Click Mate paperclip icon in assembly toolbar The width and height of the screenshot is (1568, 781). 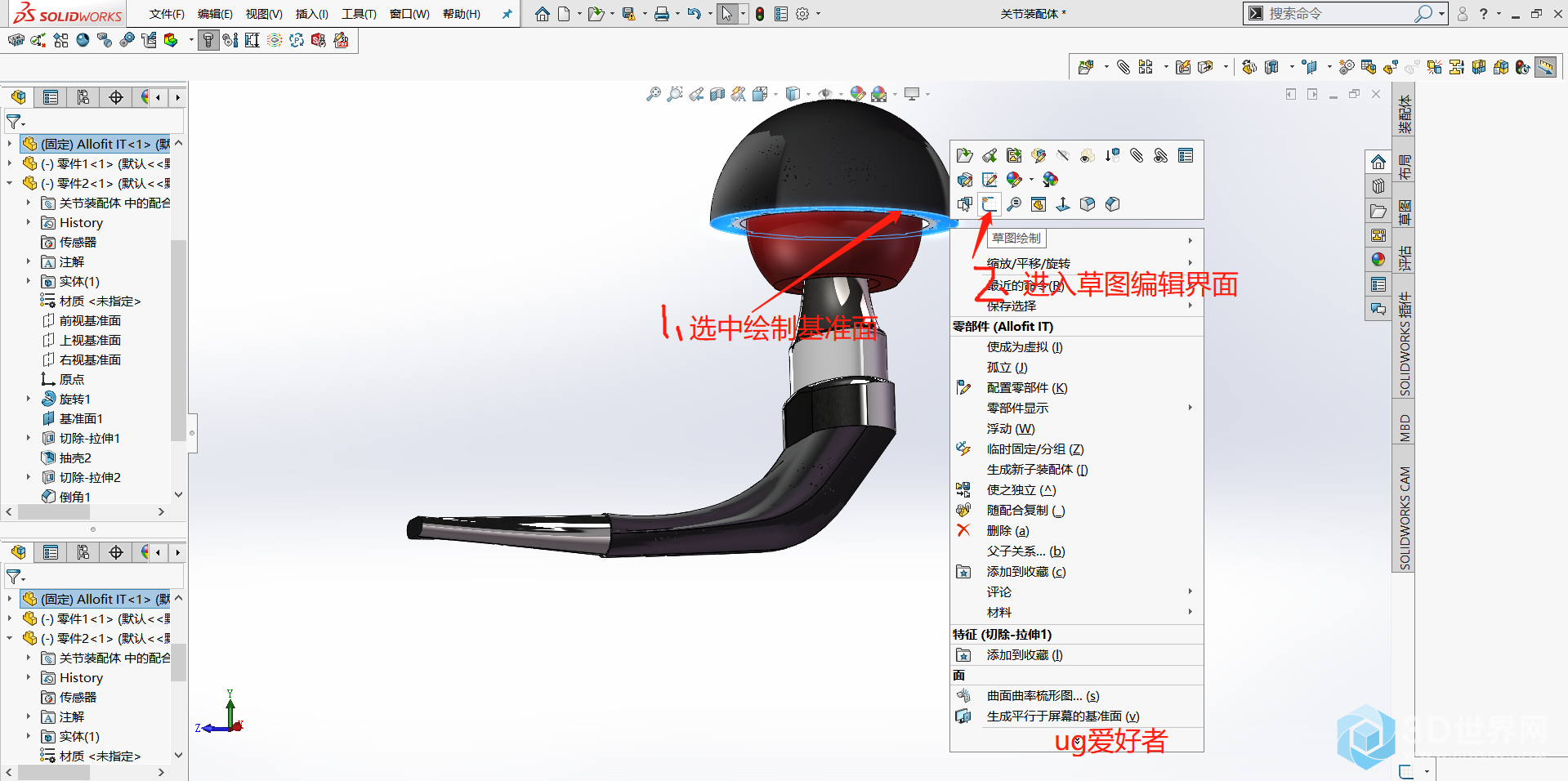coord(1124,67)
